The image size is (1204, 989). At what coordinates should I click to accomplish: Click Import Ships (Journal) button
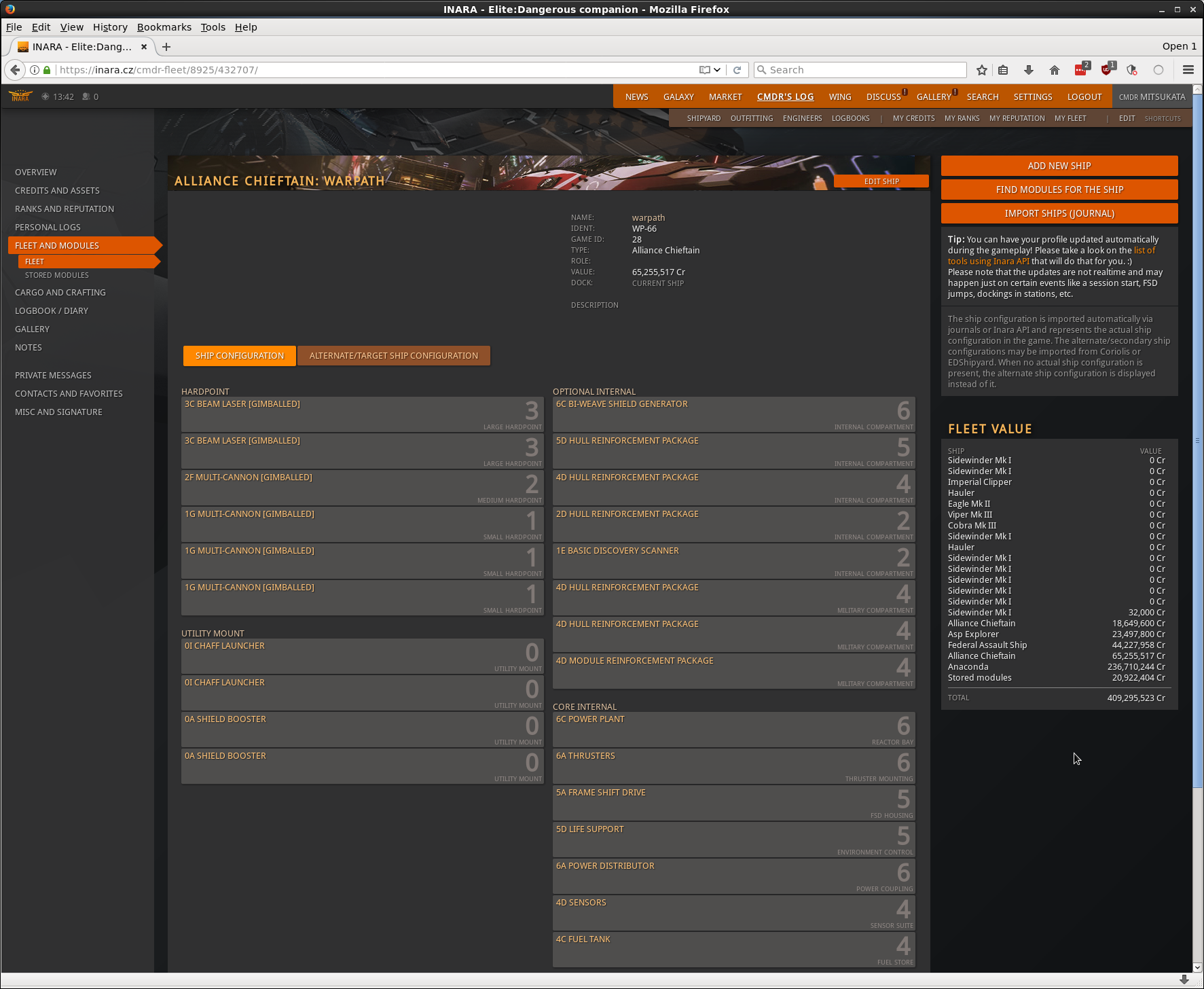pyautogui.click(x=1059, y=213)
